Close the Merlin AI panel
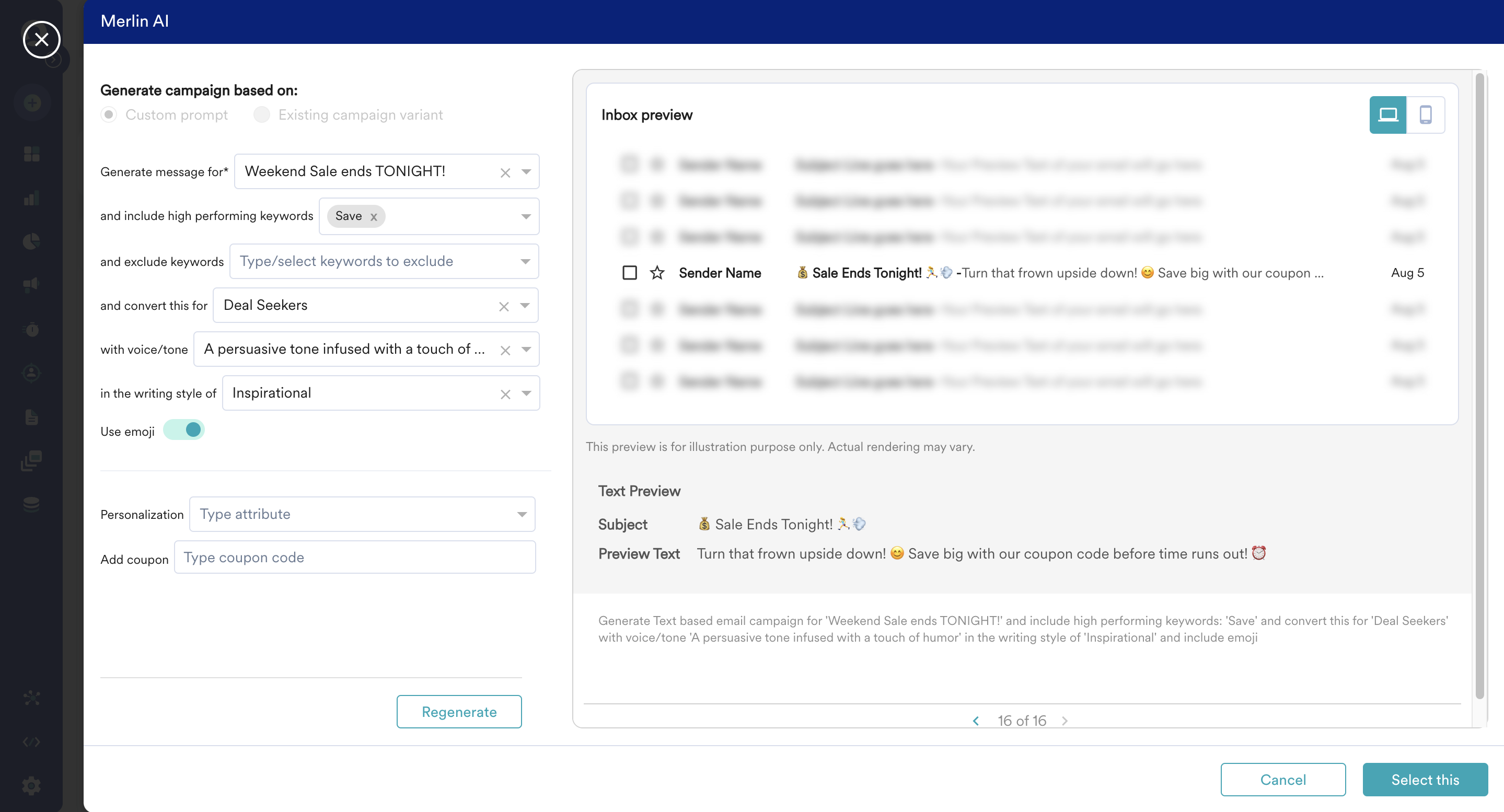Screen dimensions: 1504x812 41,39
